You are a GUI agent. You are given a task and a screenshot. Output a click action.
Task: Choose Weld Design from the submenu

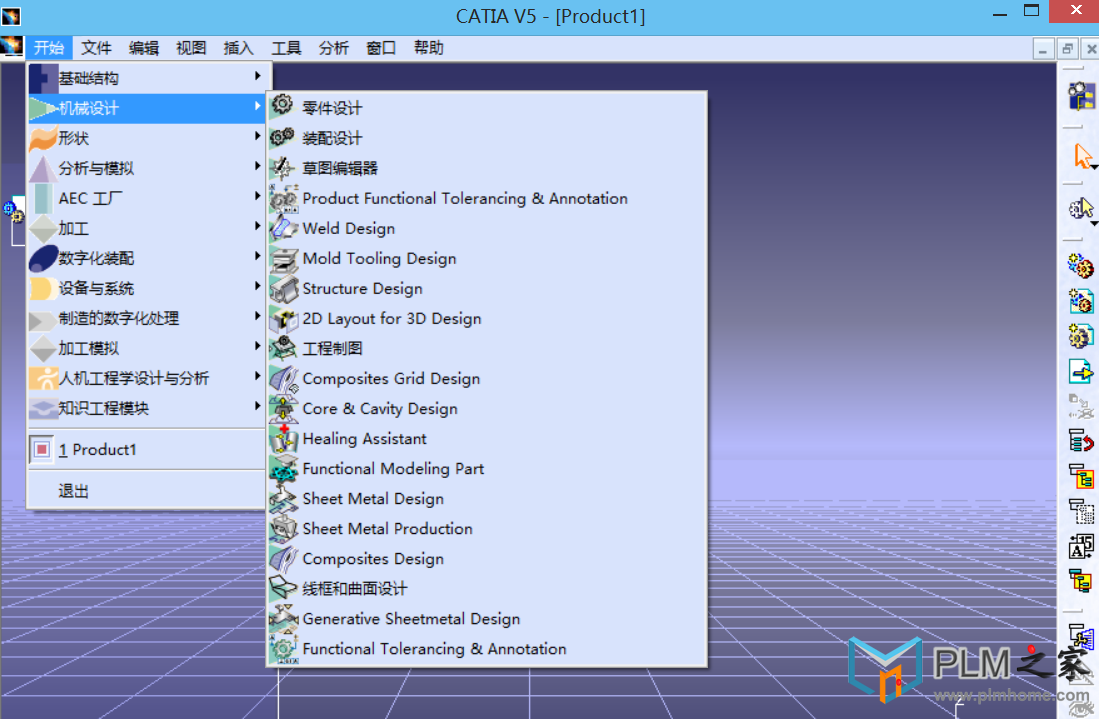[487, 228]
